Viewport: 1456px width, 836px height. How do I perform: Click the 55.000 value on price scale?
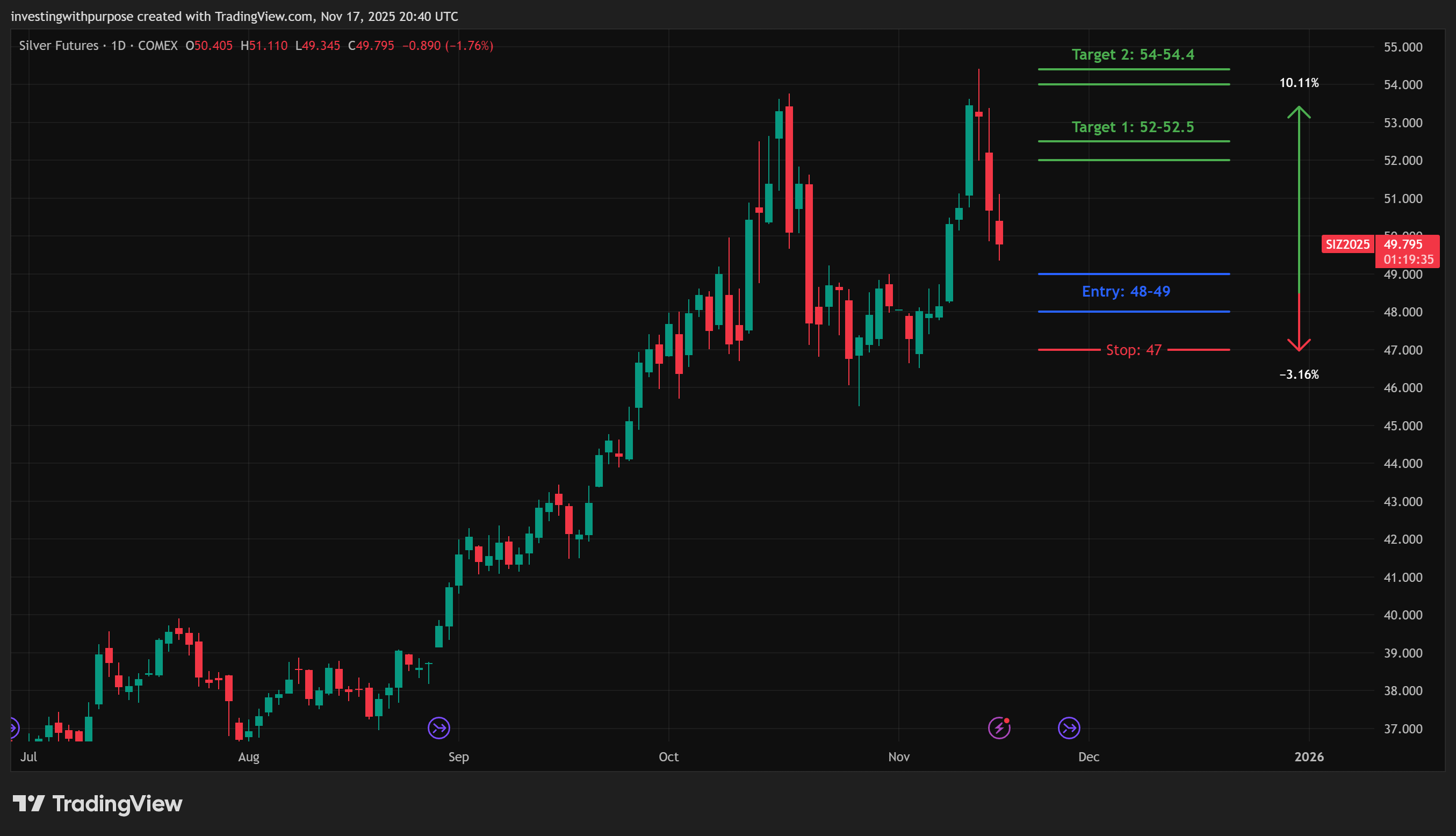(1403, 47)
